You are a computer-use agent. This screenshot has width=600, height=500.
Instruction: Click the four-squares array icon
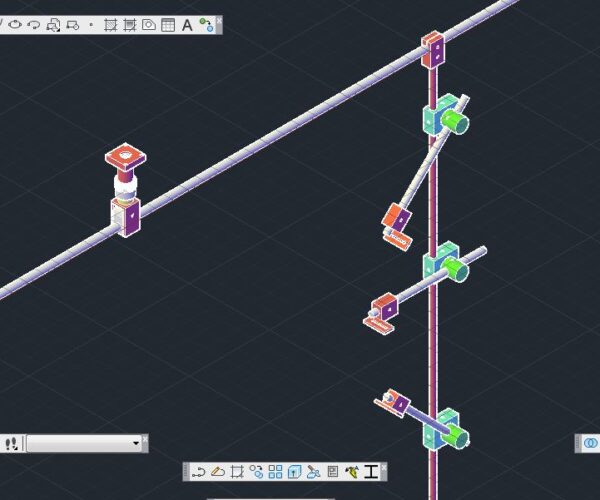pos(276,472)
